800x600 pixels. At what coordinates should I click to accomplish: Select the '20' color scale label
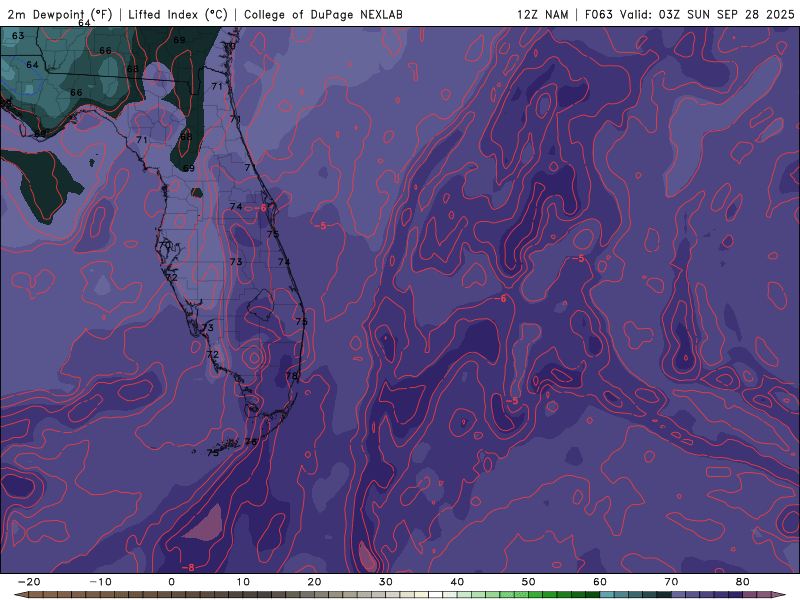point(314,582)
